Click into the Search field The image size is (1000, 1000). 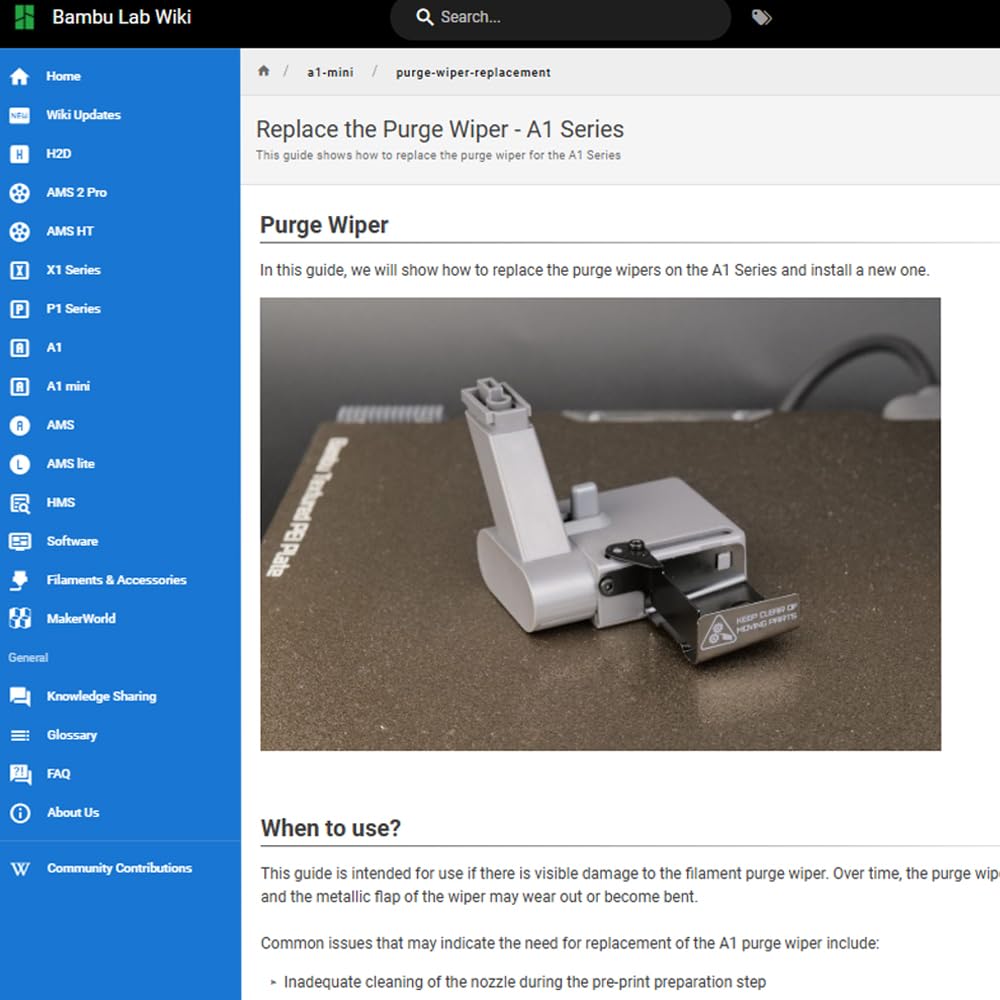click(x=570, y=17)
